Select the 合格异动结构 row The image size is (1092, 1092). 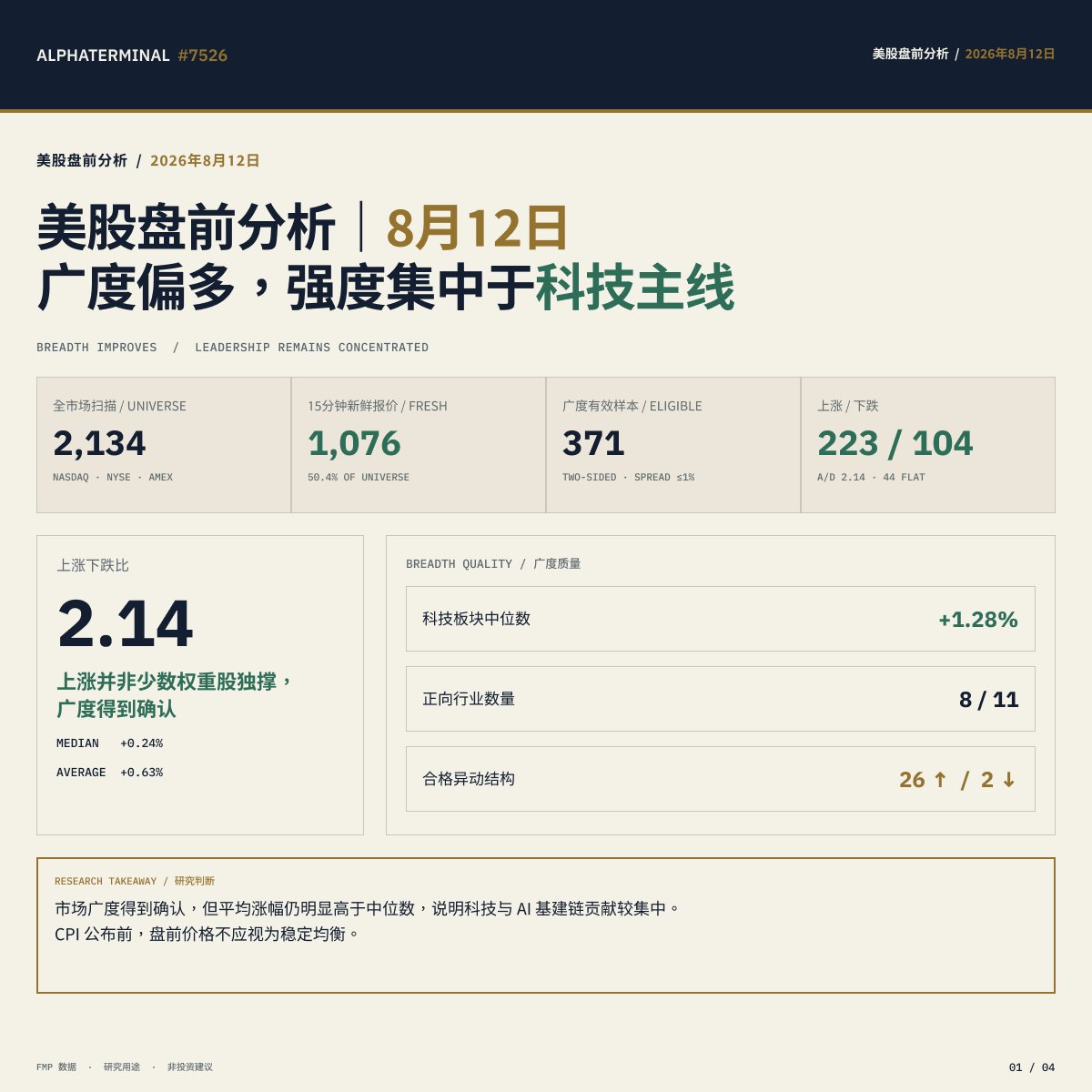click(721, 779)
